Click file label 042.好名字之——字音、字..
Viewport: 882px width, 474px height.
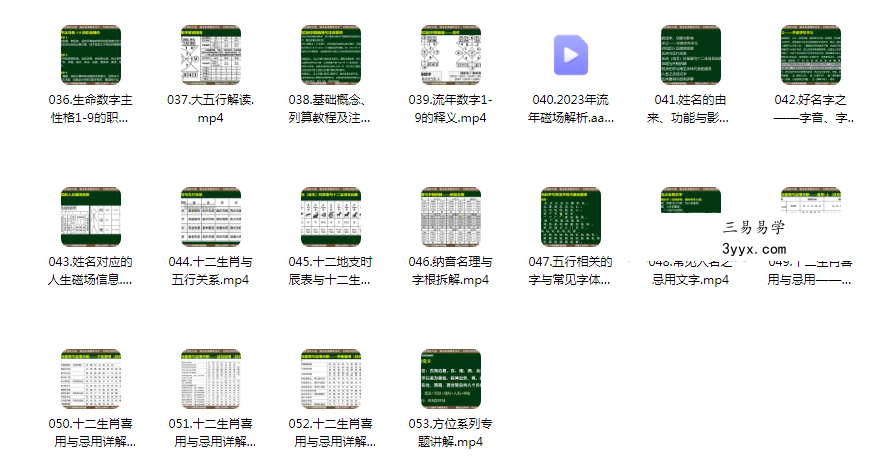[813, 109]
